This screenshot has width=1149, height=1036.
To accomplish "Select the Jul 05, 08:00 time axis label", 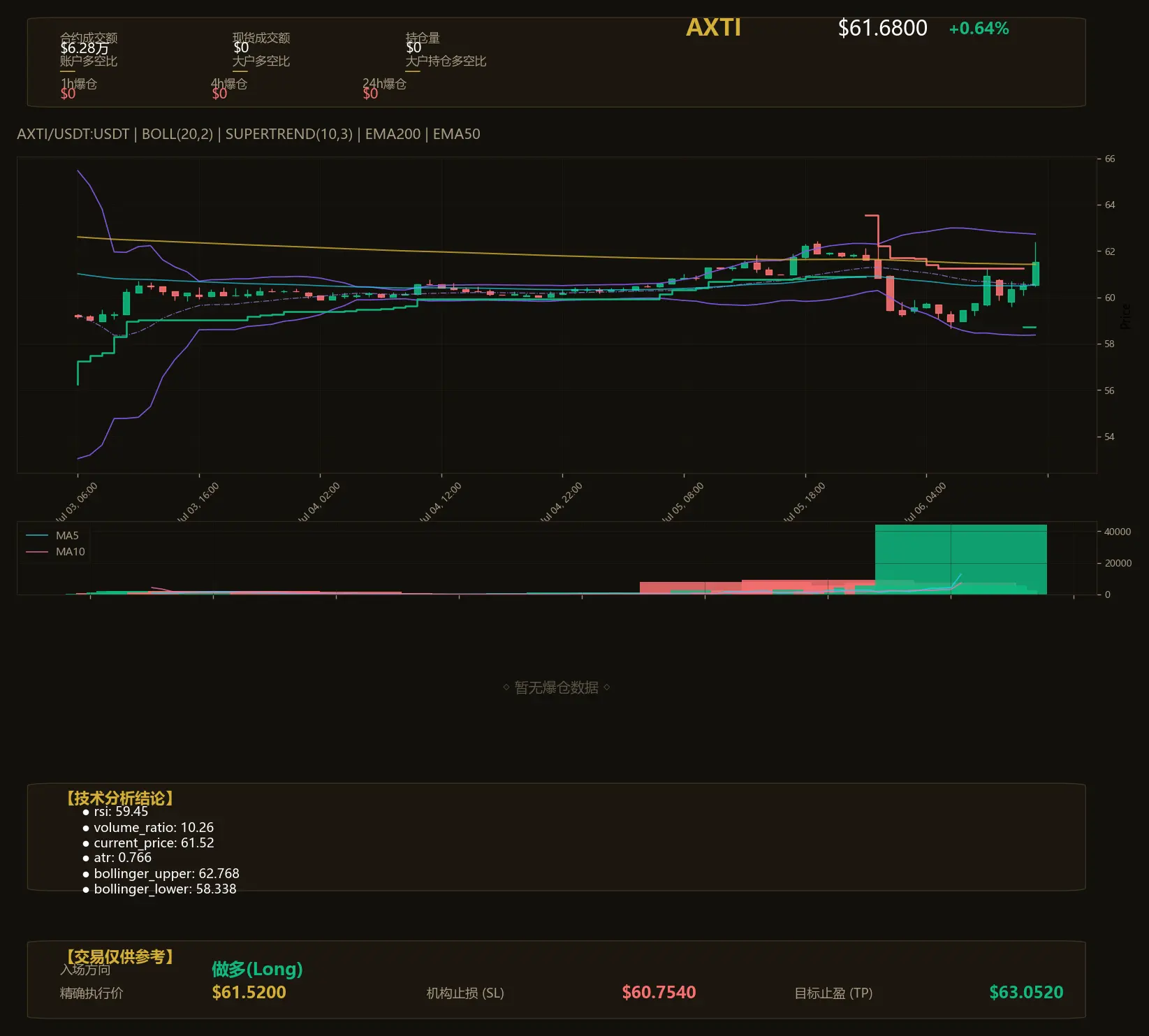I will click(682, 502).
